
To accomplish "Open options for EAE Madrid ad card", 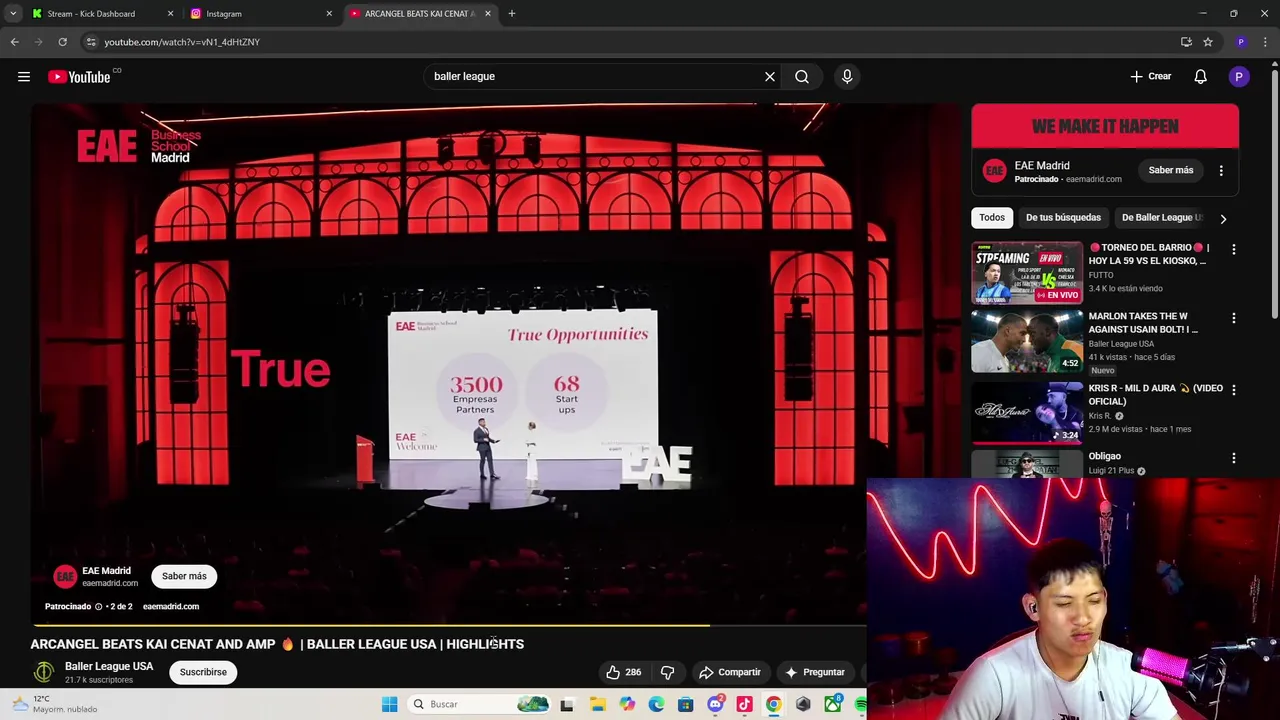I will [1221, 171].
